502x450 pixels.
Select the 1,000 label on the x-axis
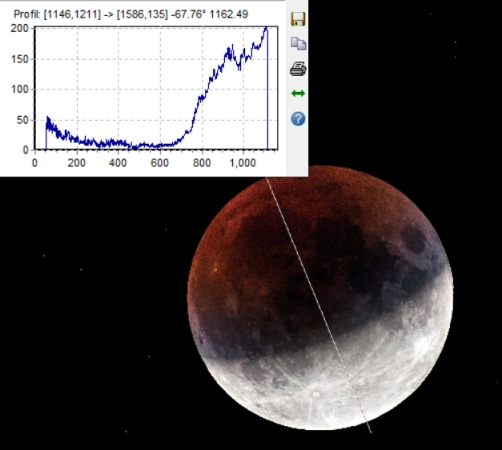[x=243, y=163]
